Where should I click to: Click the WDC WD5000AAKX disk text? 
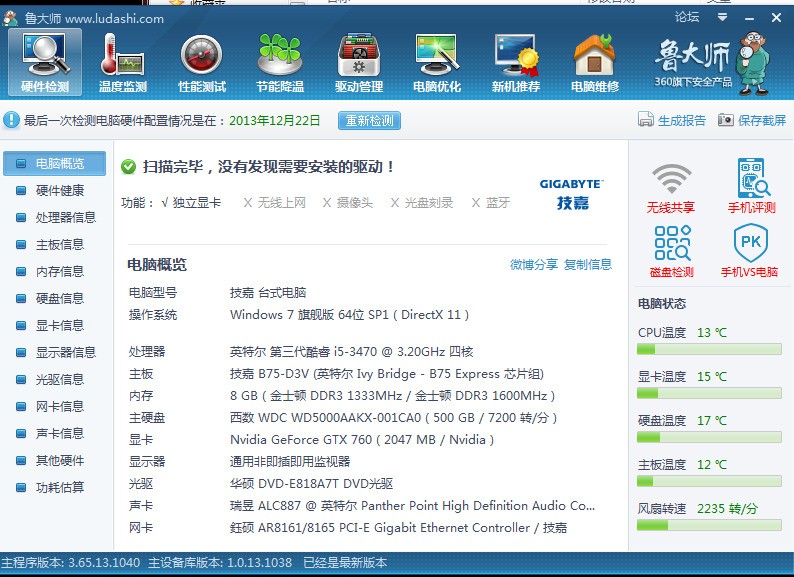(393, 417)
